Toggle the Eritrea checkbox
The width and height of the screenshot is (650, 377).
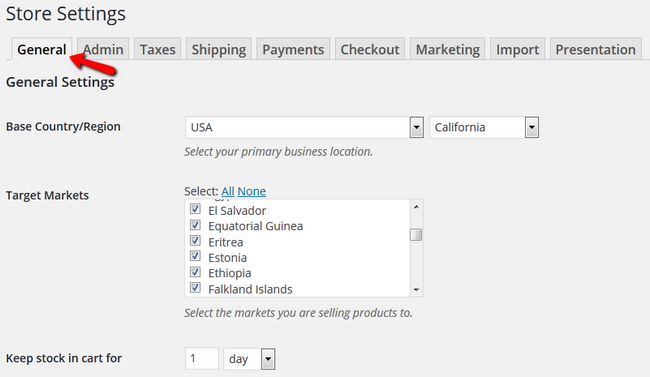click(x=195, y=241)
